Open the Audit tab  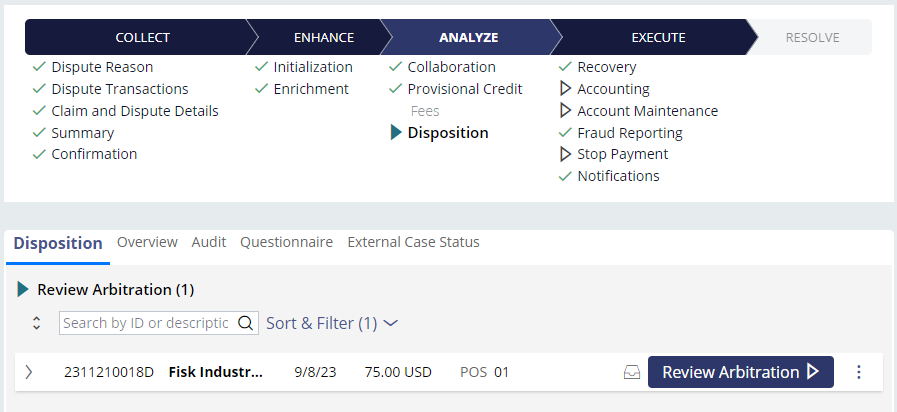[x=209, y=242]
